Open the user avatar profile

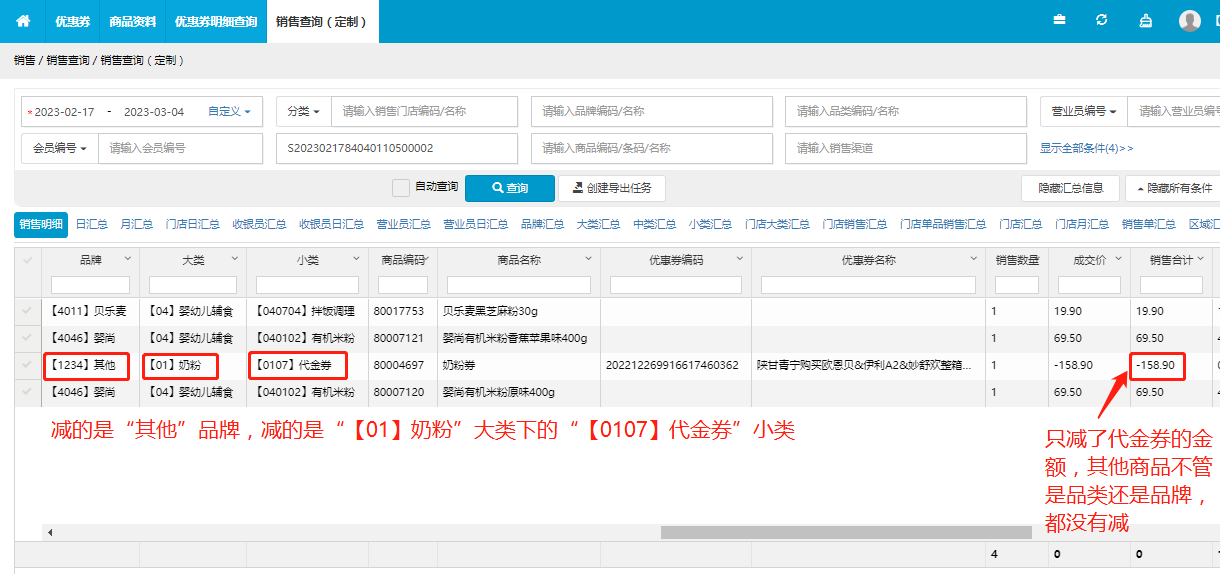click(1189, 21)
